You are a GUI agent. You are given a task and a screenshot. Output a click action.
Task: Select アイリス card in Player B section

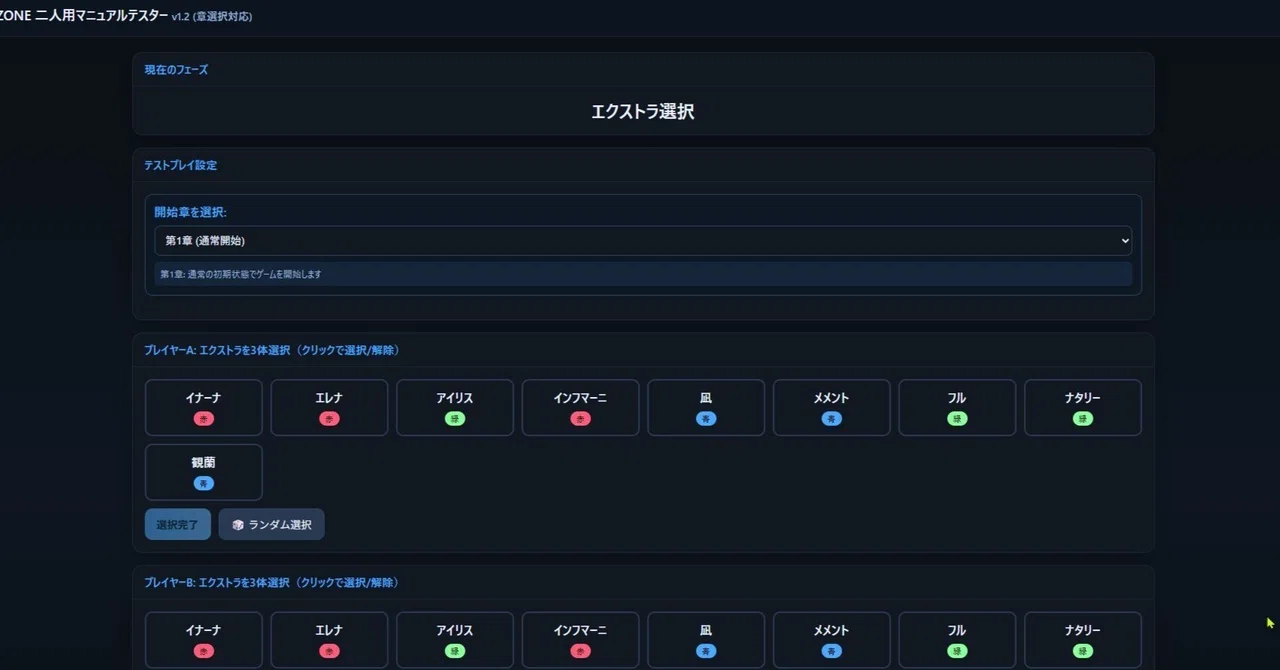click(x=455, y=640)
